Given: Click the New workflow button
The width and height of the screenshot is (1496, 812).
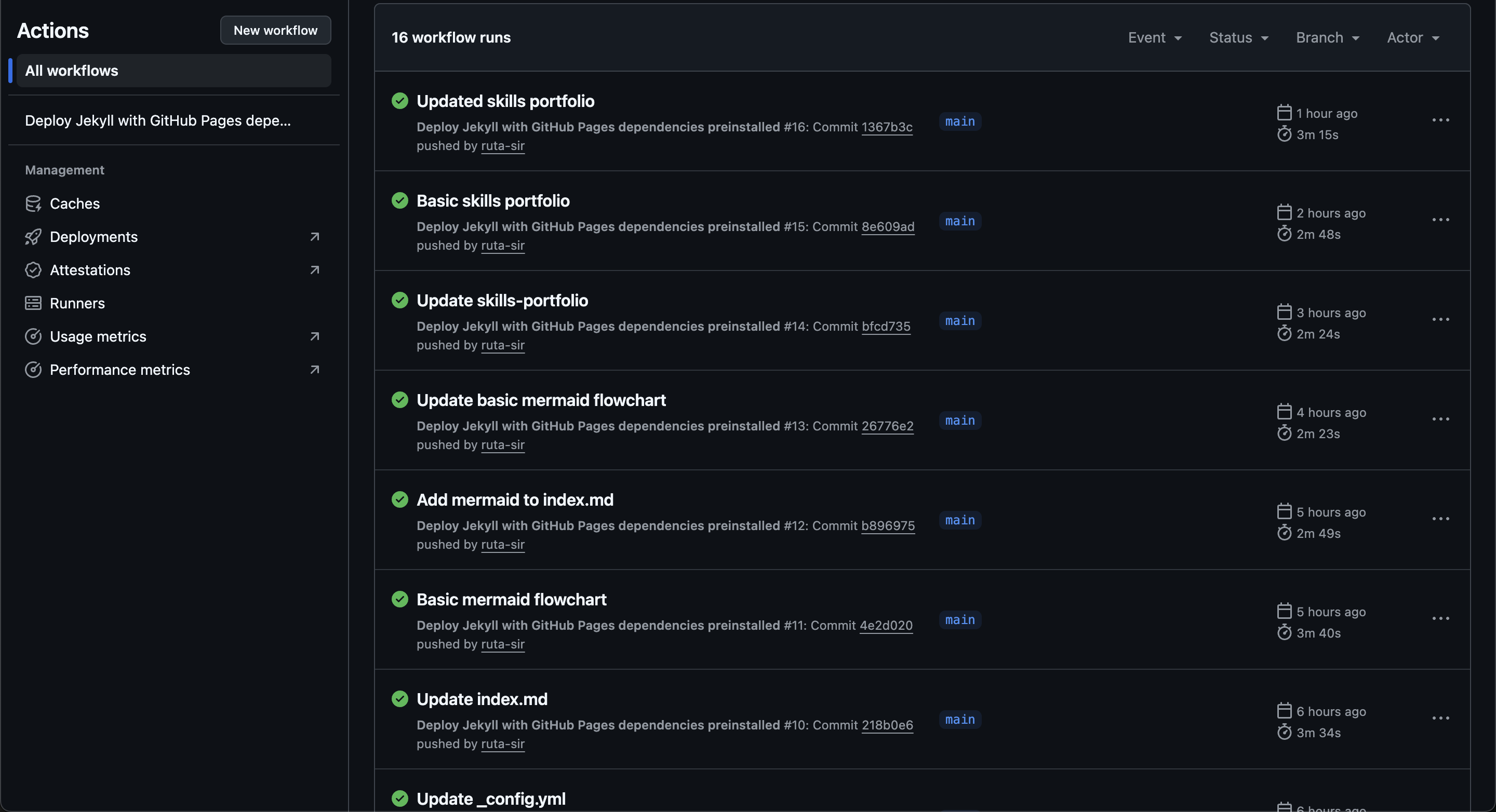Looking at the screenshot, I should click(275, 30).
